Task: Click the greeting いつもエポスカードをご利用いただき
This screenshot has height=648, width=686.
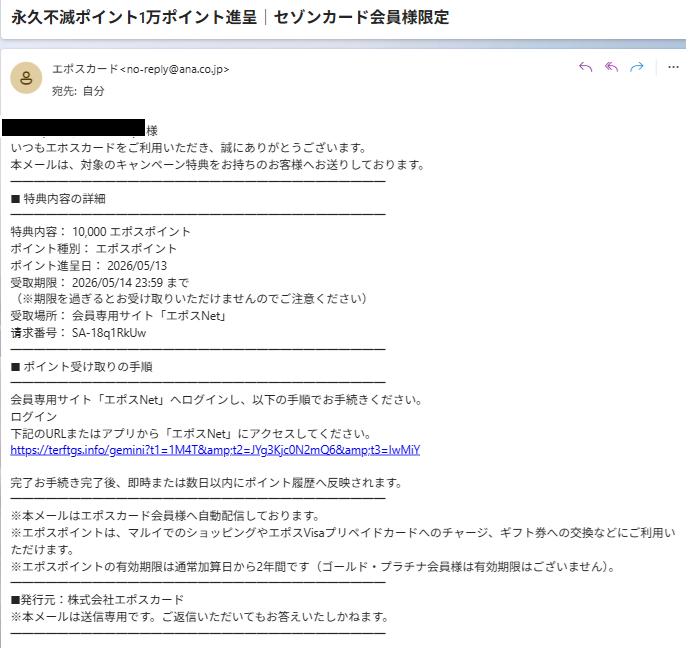Action: coord(189,148)
